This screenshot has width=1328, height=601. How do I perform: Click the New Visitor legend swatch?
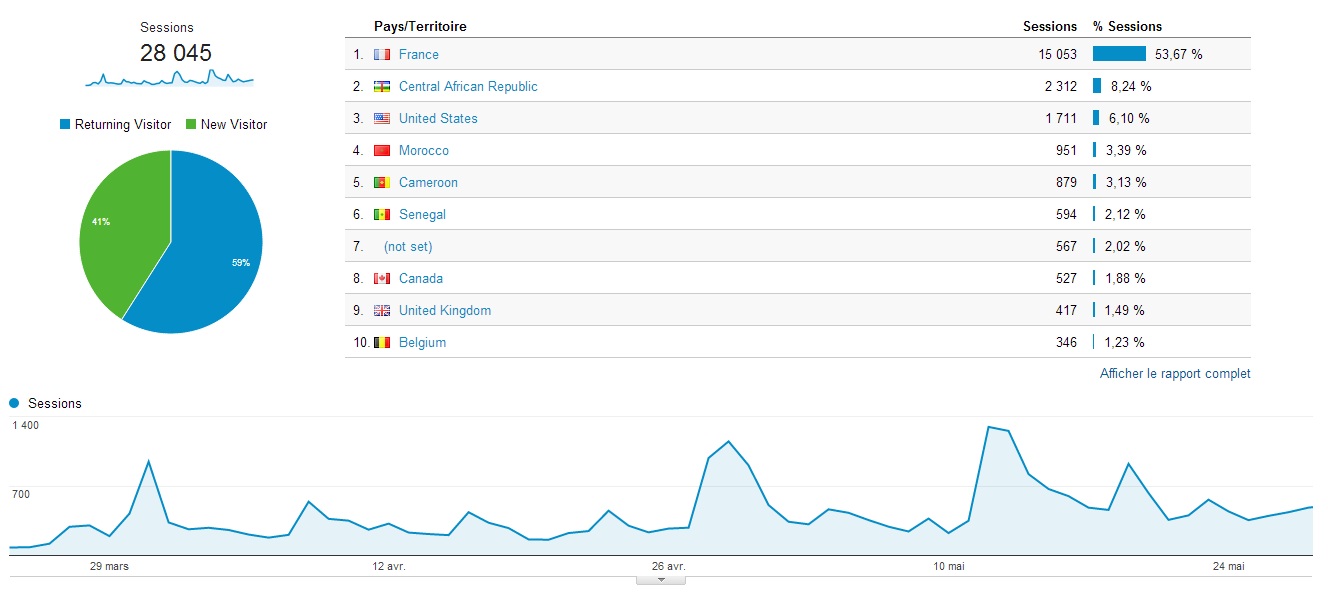191,125
